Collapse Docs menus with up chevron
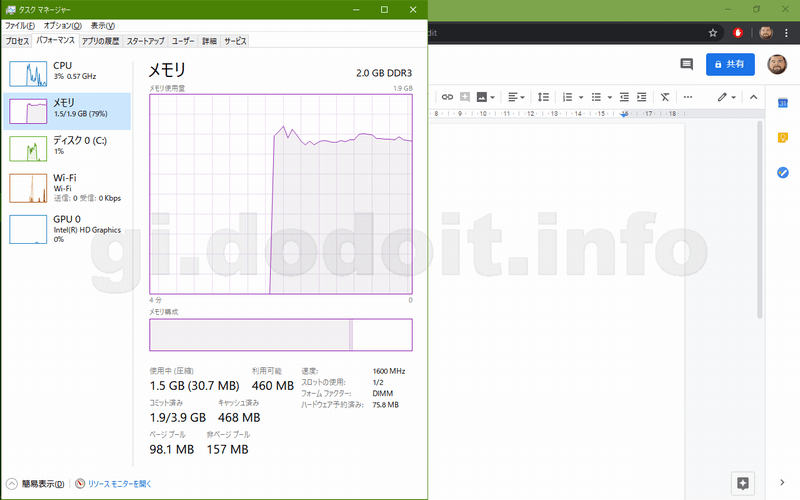Image resolution: width=800 pixels, height=500 pixels. [x=754, y=97]
